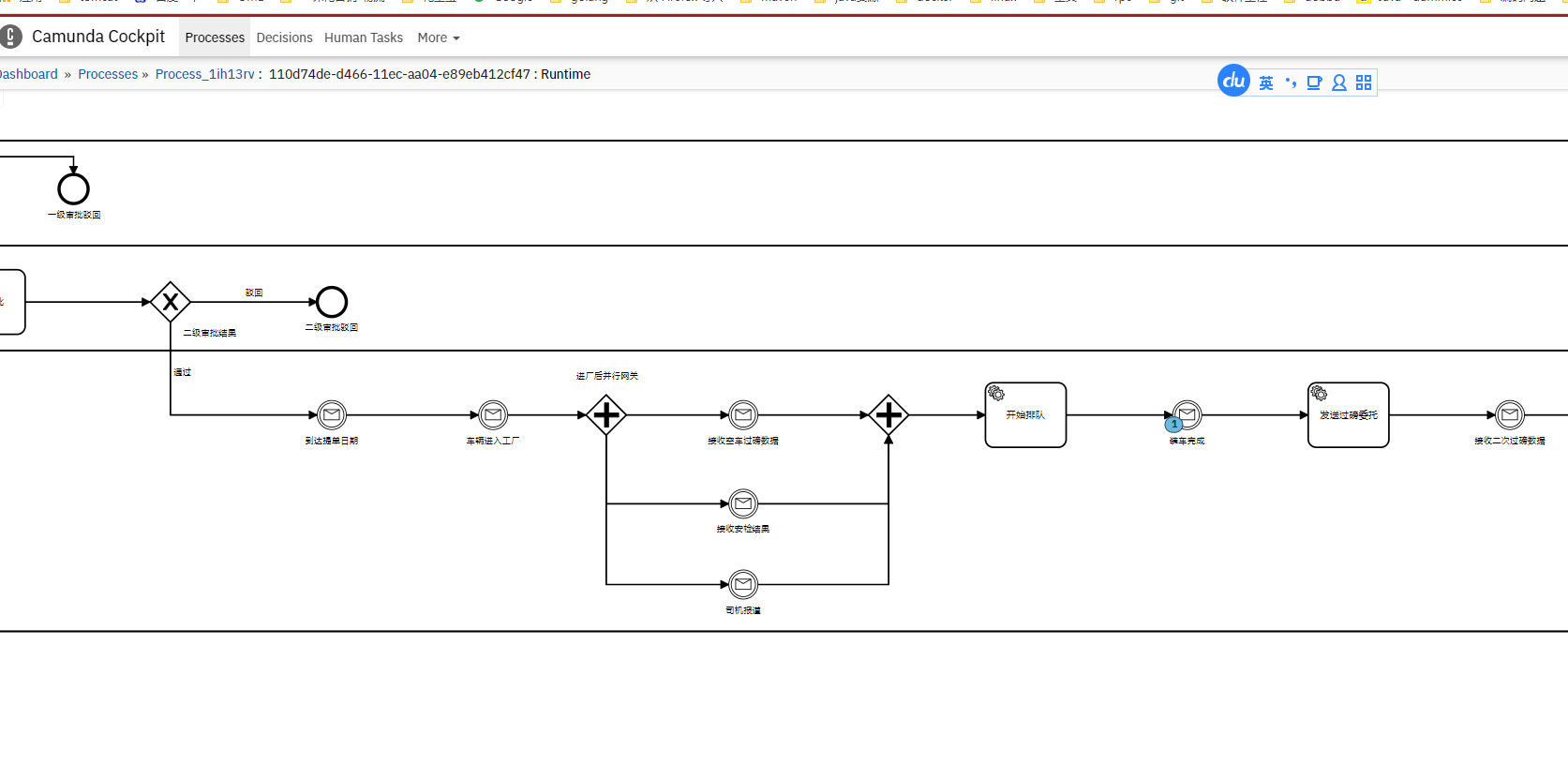Open the Process_1ih13rv breadcrumb link
The image size is (1568, 765).
[x=205, y=74]
